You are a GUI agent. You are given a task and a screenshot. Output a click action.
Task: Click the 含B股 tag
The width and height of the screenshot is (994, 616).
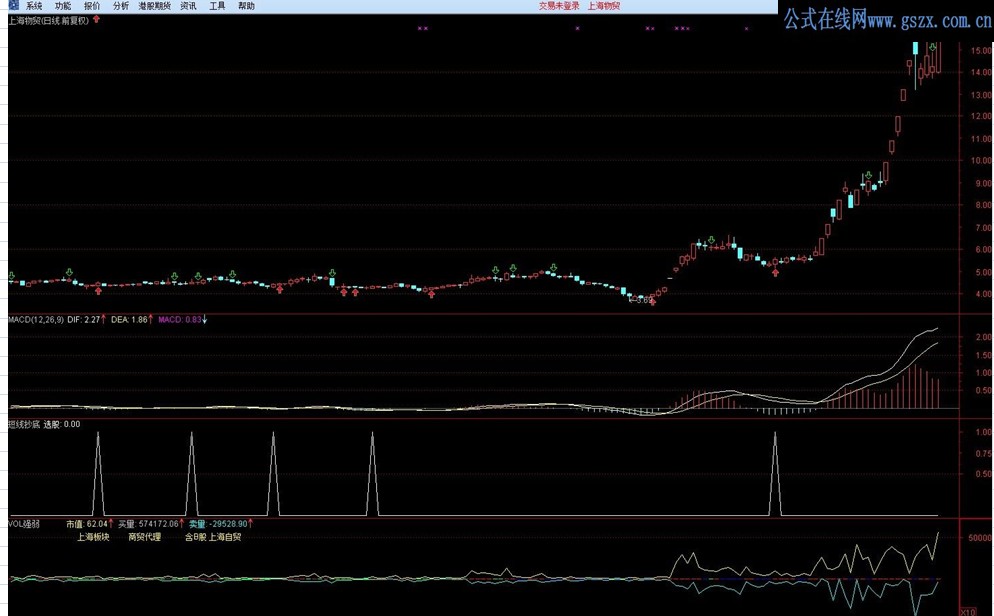pos(195,537)
